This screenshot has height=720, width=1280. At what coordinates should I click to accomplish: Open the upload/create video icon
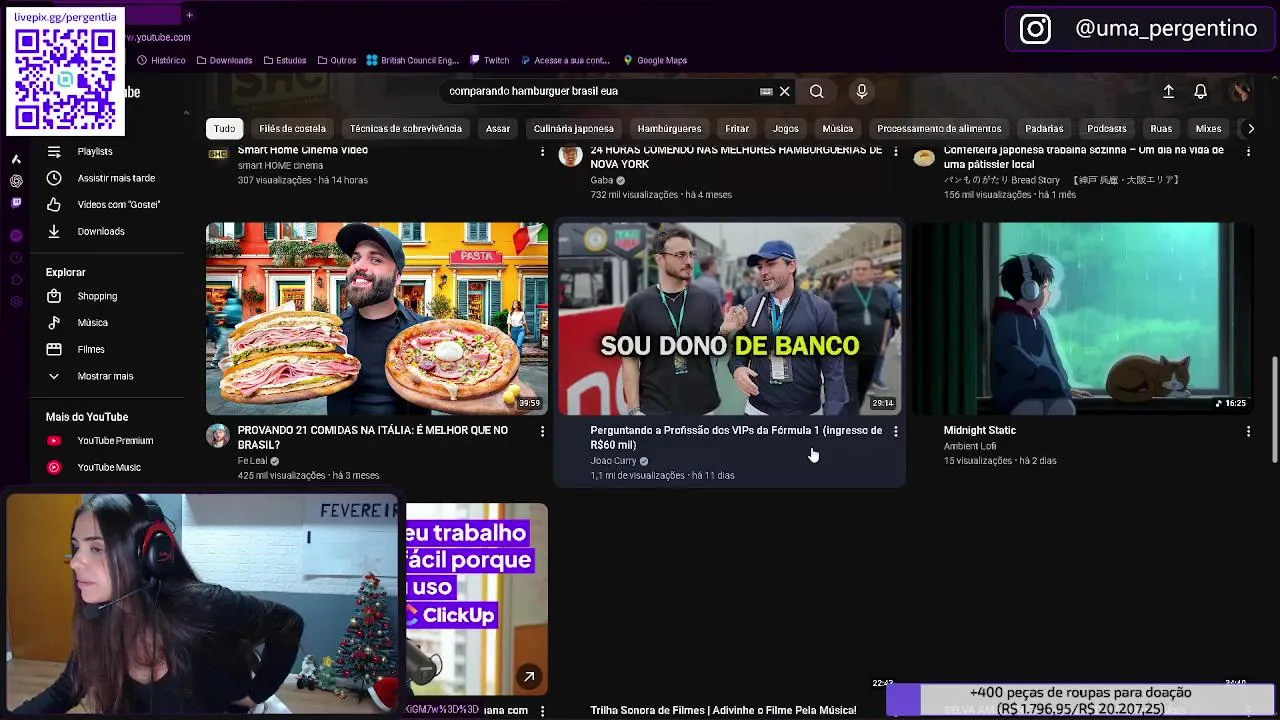tap(1168, 91)
